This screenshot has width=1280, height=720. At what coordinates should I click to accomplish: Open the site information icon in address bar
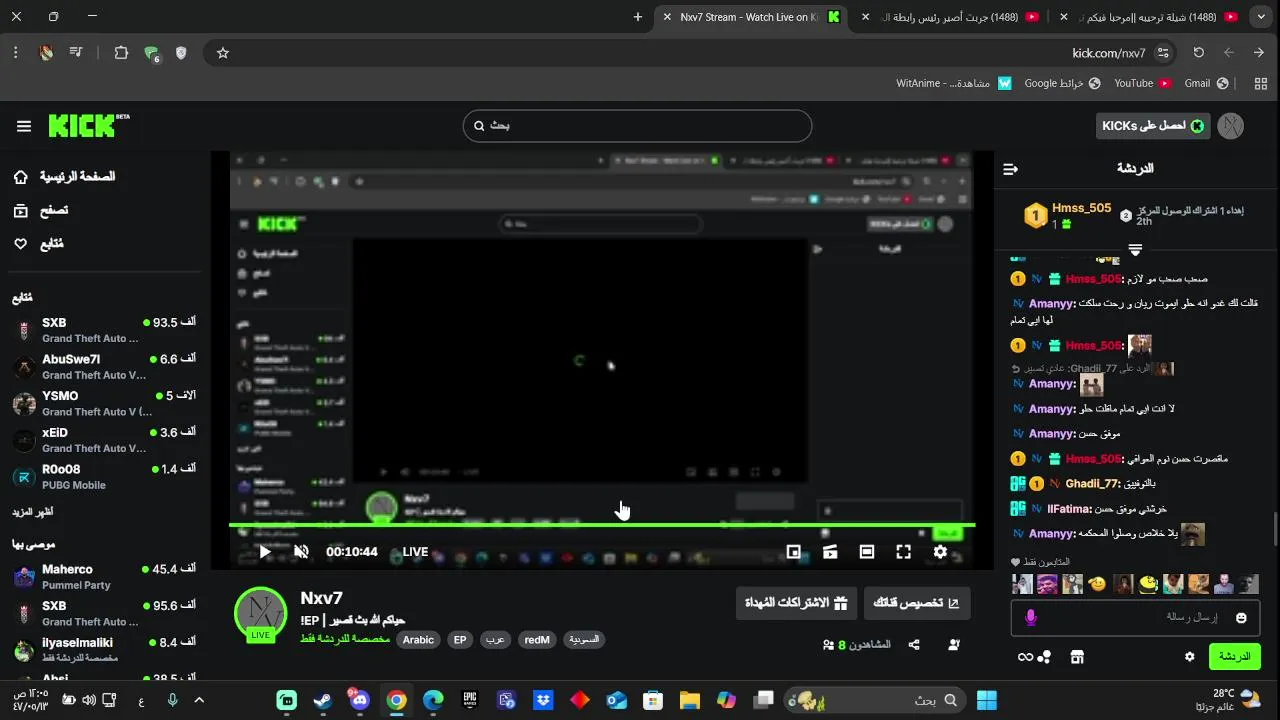[x=1163, y=53]
